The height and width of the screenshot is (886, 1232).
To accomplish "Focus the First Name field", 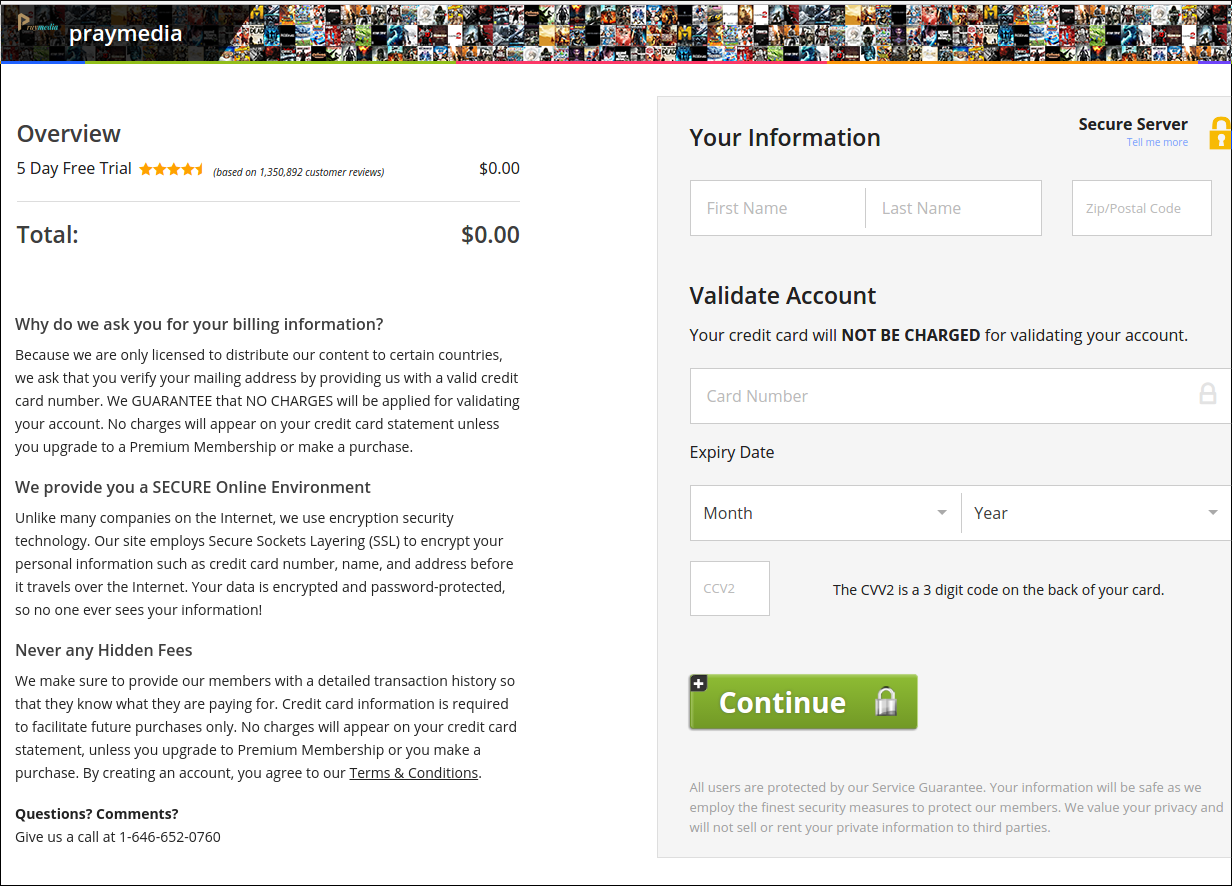I will (778, 208).
